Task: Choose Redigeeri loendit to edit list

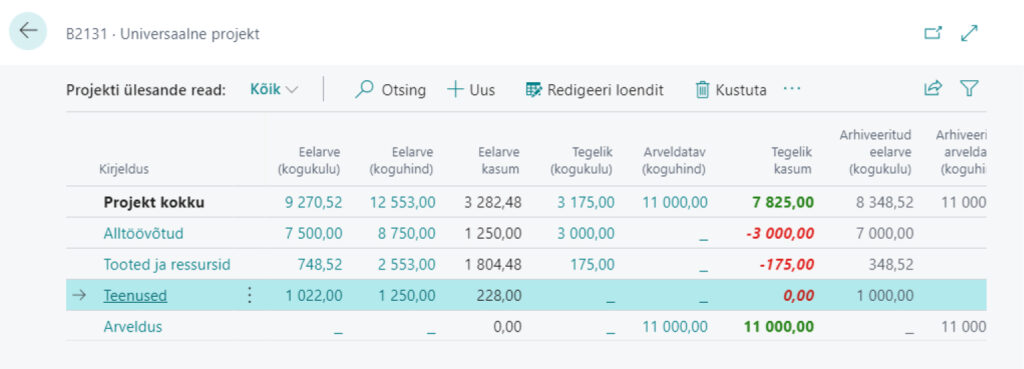Action: (595, 89)
